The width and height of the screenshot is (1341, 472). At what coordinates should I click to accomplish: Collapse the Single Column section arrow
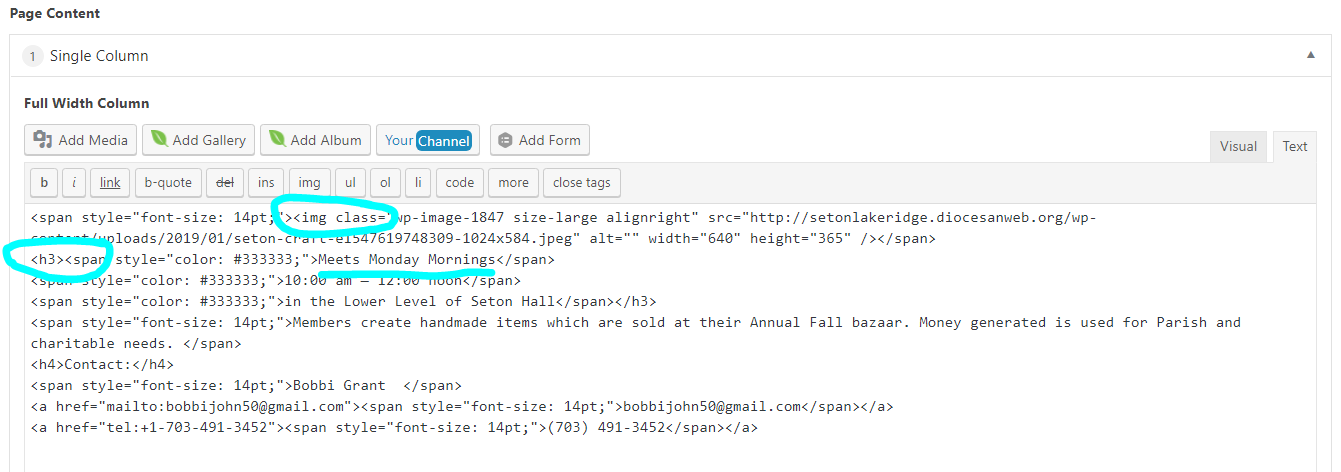tap(1311, 56)
